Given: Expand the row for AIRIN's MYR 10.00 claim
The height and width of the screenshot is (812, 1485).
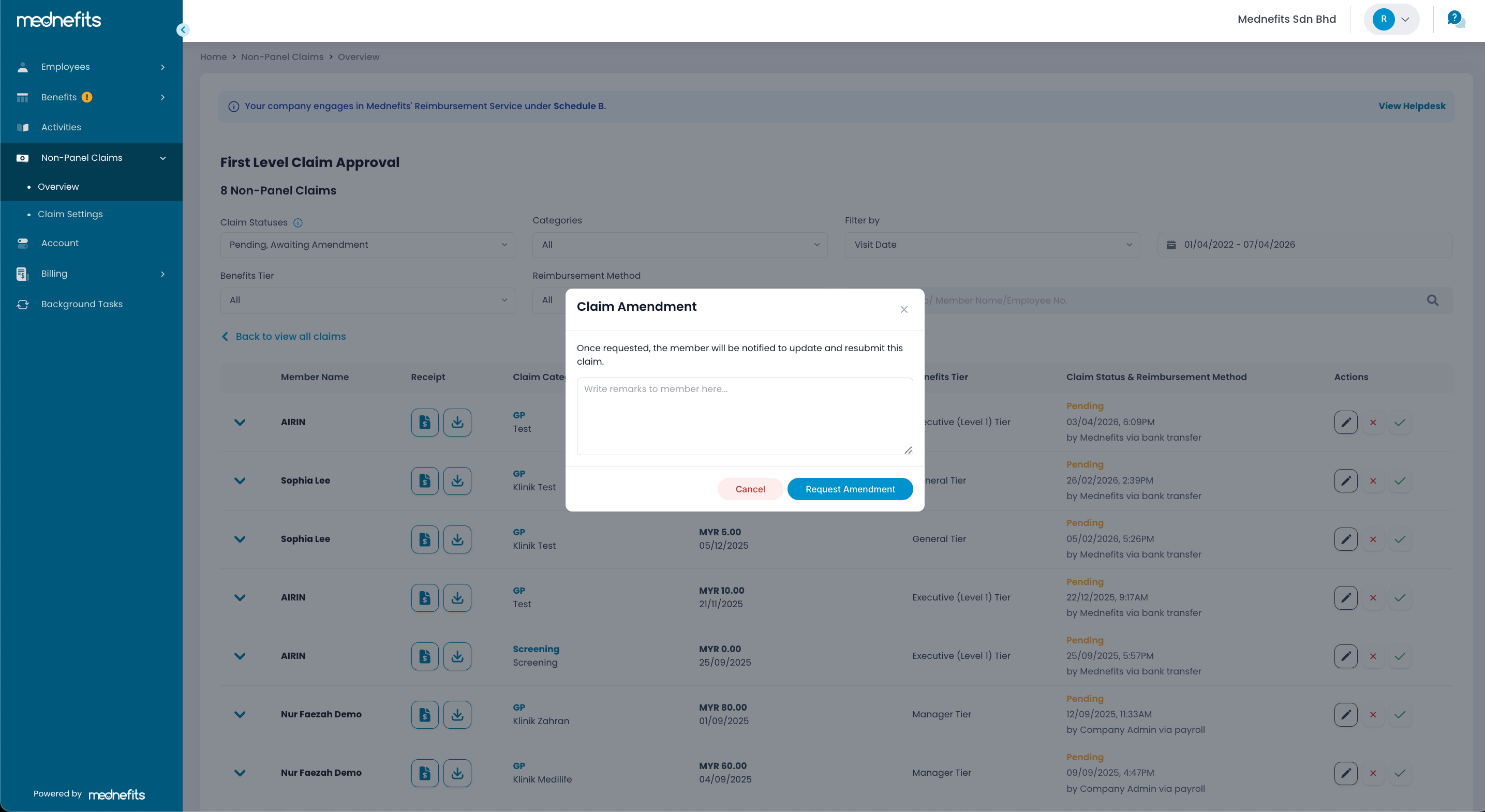Looking at the screenshot, I should pyautogui.click(x=240, y=597).
